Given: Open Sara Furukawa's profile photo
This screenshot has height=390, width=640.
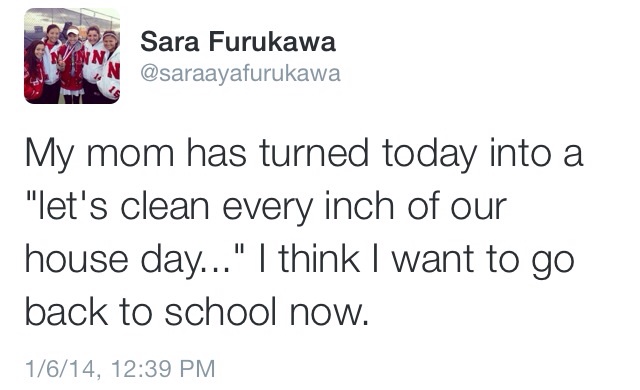Looking at the screenshot, I should click(x=72, y=56).
